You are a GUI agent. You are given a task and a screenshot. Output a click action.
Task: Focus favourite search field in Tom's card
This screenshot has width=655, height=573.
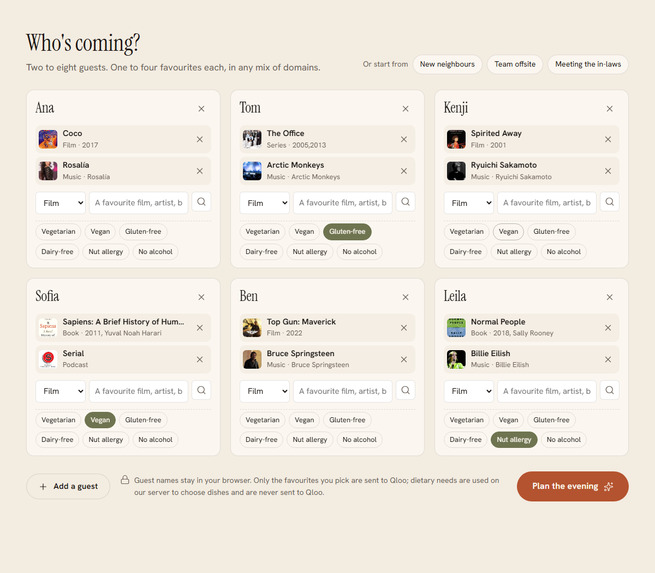click(343, 203)
